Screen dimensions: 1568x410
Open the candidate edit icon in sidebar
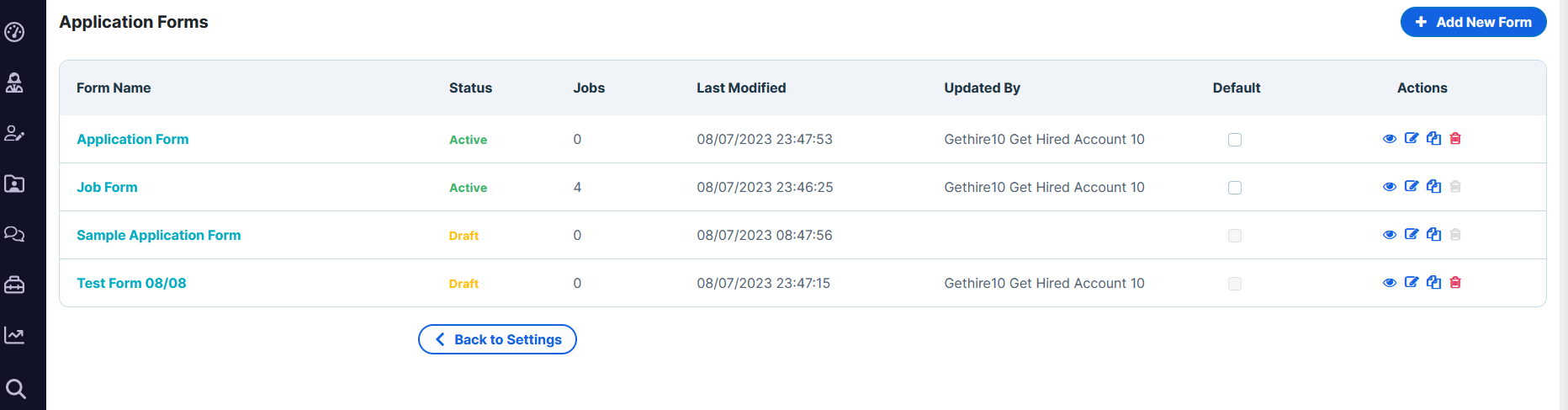(14, 133)
